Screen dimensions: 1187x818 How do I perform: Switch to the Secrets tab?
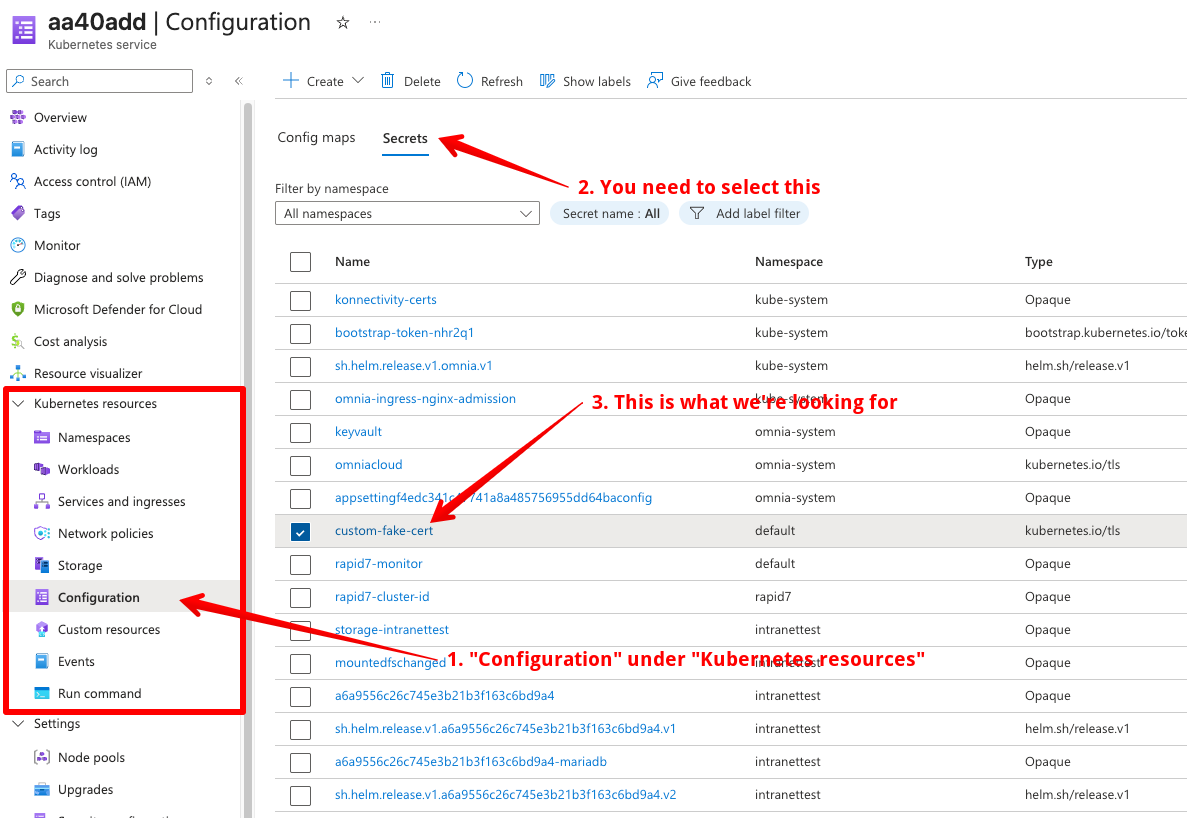pyautogui.click(x=404, y=138)
